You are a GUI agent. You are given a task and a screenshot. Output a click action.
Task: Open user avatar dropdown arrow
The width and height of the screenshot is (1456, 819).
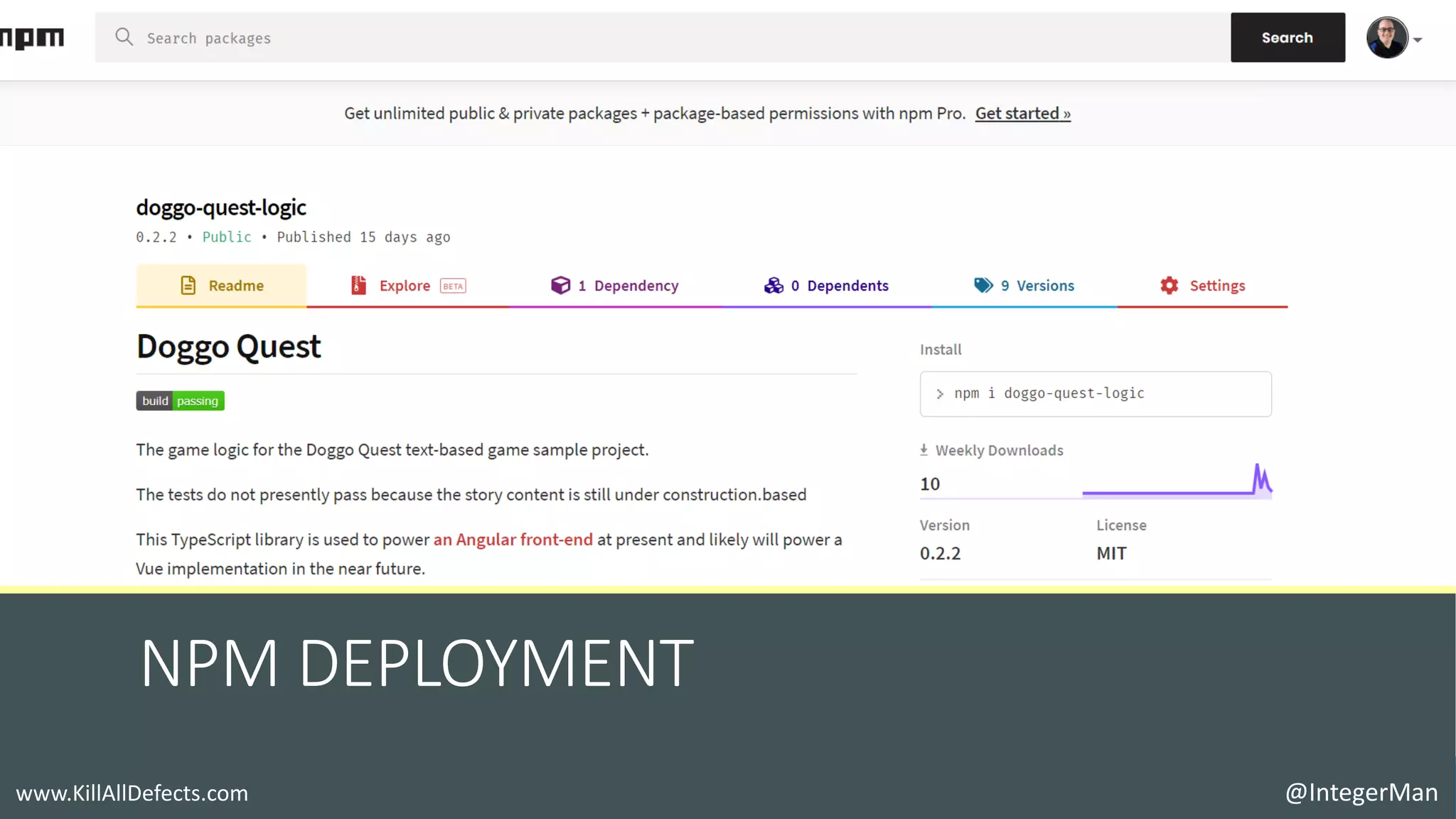1418,41
